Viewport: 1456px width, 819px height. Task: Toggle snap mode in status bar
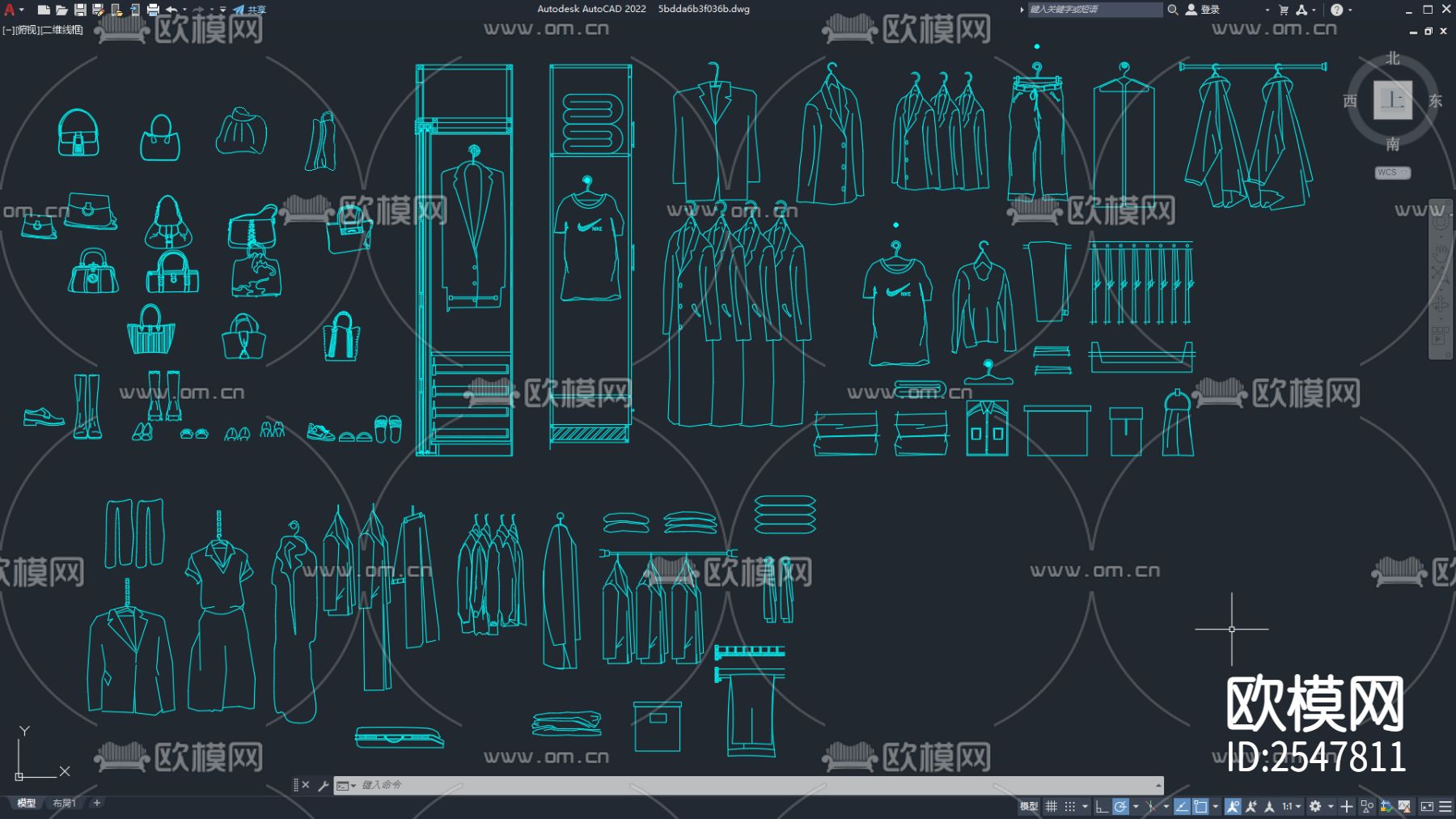coord(1069,806)
